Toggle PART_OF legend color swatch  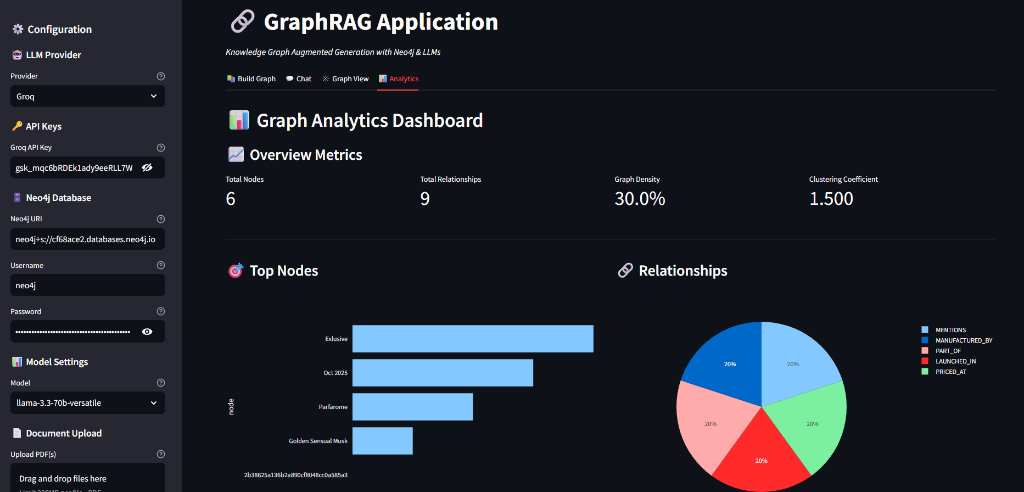coord(925,351)
